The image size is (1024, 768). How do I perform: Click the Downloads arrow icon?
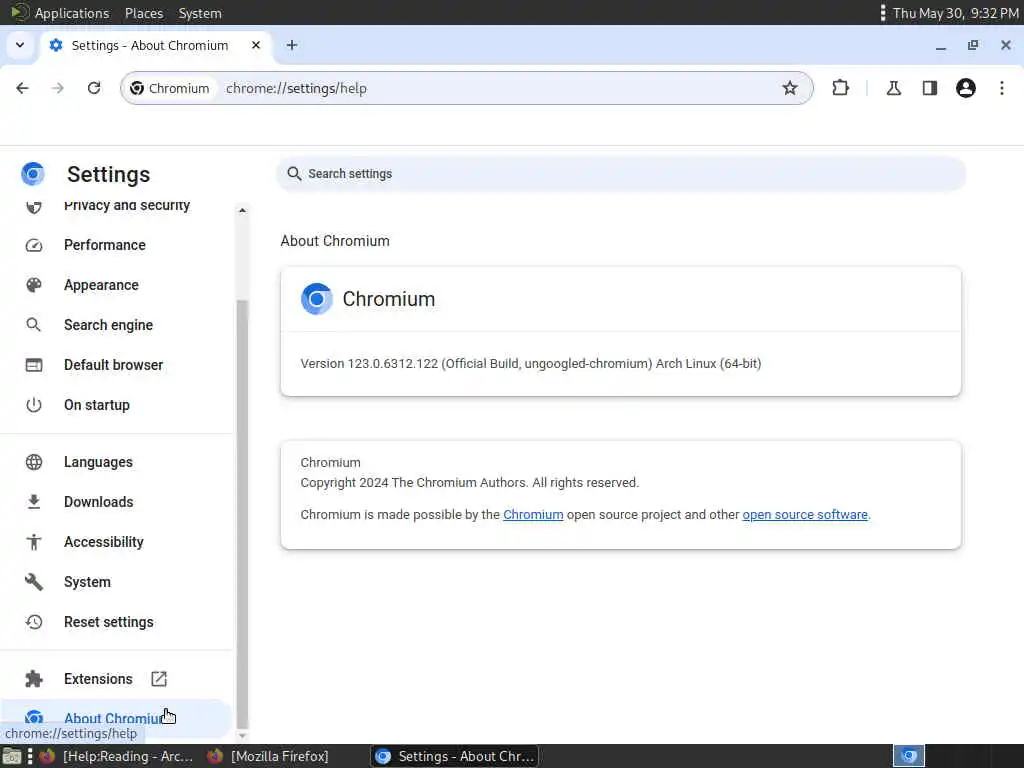(34, 502)
